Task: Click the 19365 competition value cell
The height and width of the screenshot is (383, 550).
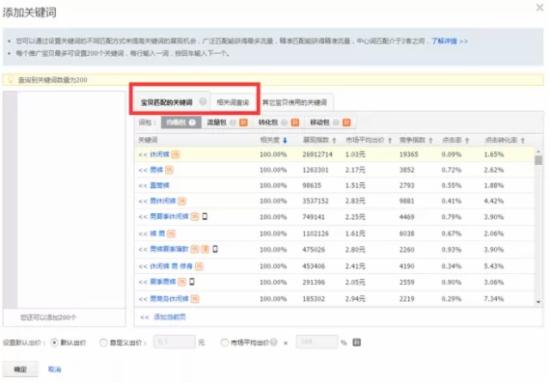Action: [x=409, y=154]
